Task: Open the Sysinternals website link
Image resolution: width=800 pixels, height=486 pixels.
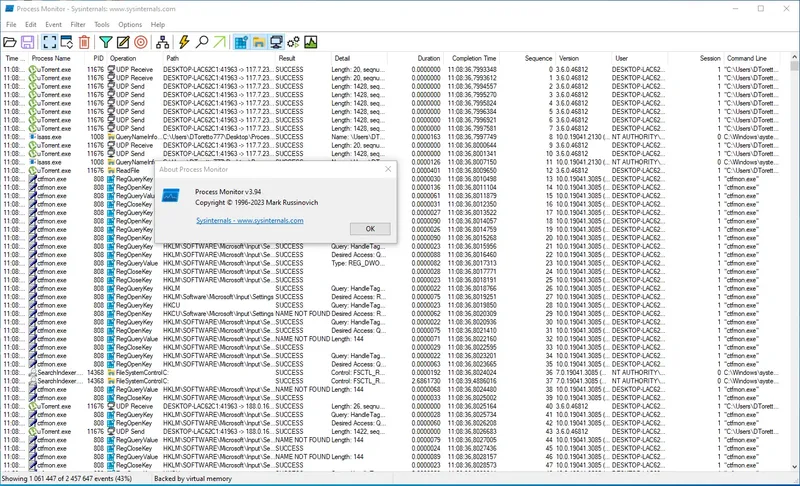Action: [x=250, y=220]
